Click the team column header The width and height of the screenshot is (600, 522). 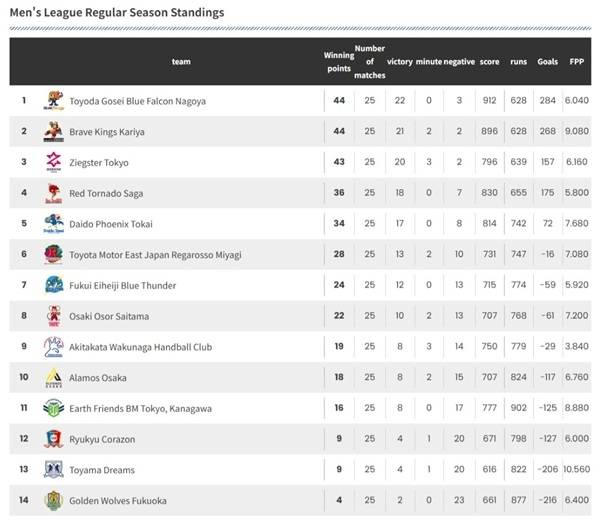tap(181, 61)
